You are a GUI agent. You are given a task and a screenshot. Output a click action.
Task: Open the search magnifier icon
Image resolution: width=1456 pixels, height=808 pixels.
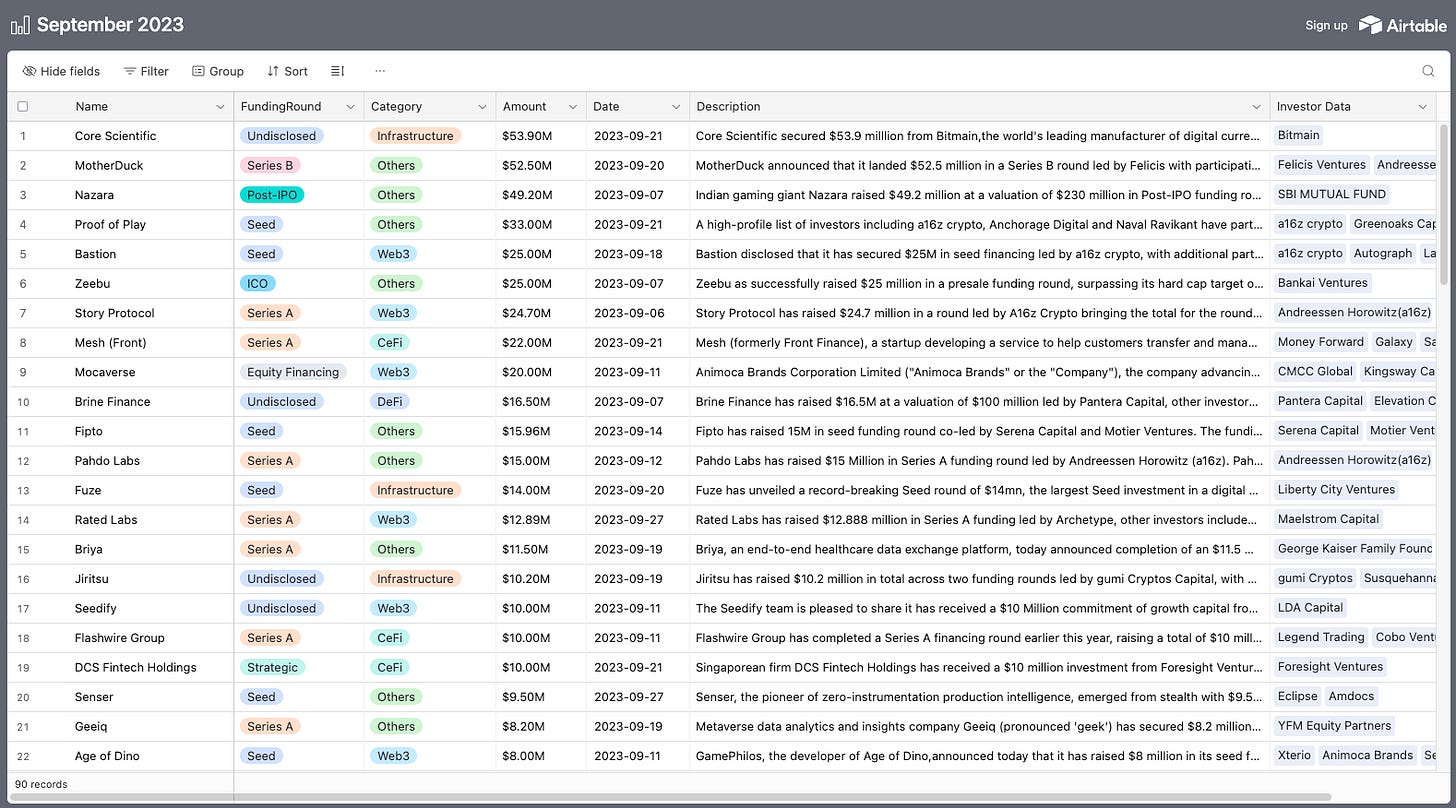(1428, 71)
